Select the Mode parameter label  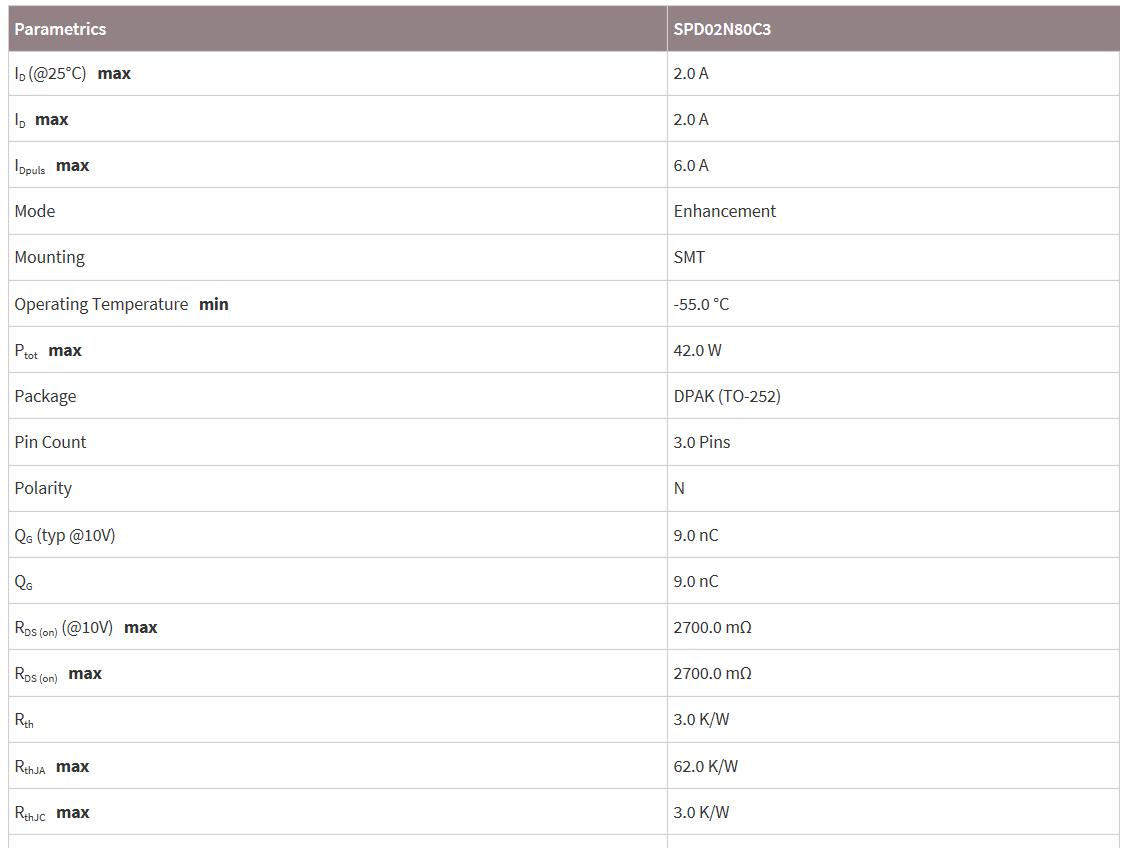point(35,212)
